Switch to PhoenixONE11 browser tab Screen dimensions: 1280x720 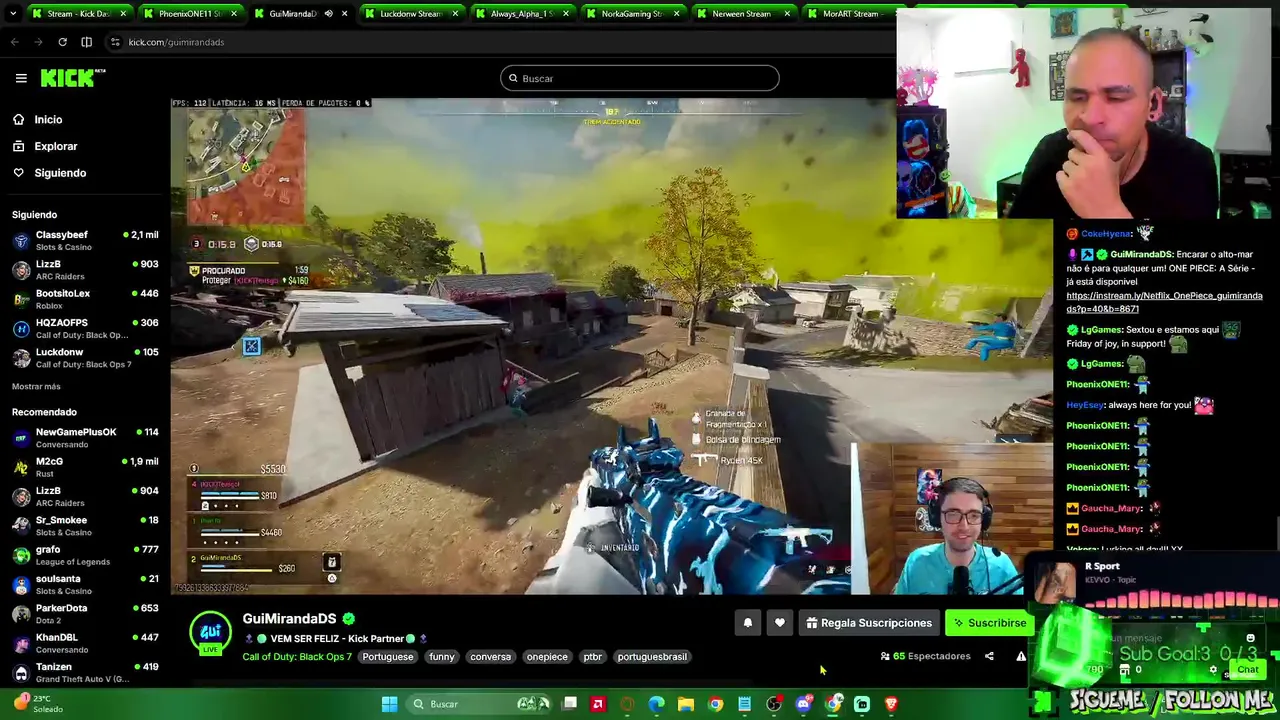190,14
